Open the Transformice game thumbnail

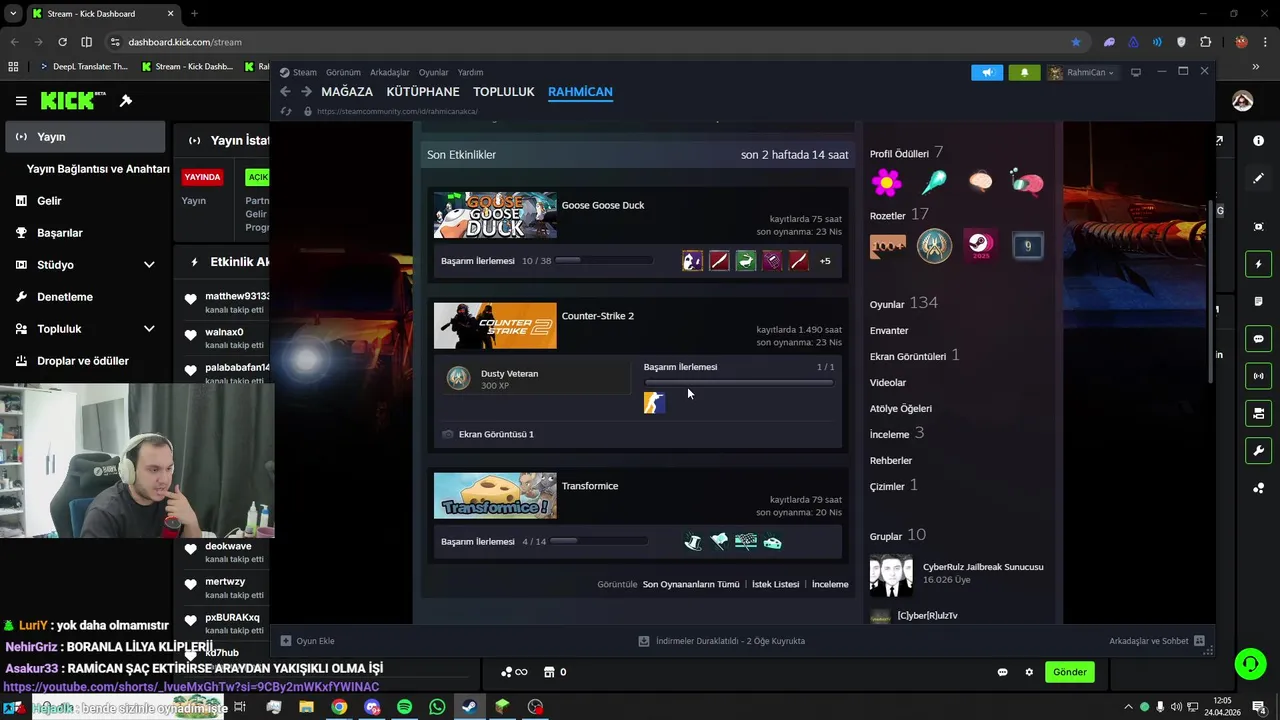pyautogui.click(x=495, y=496)
